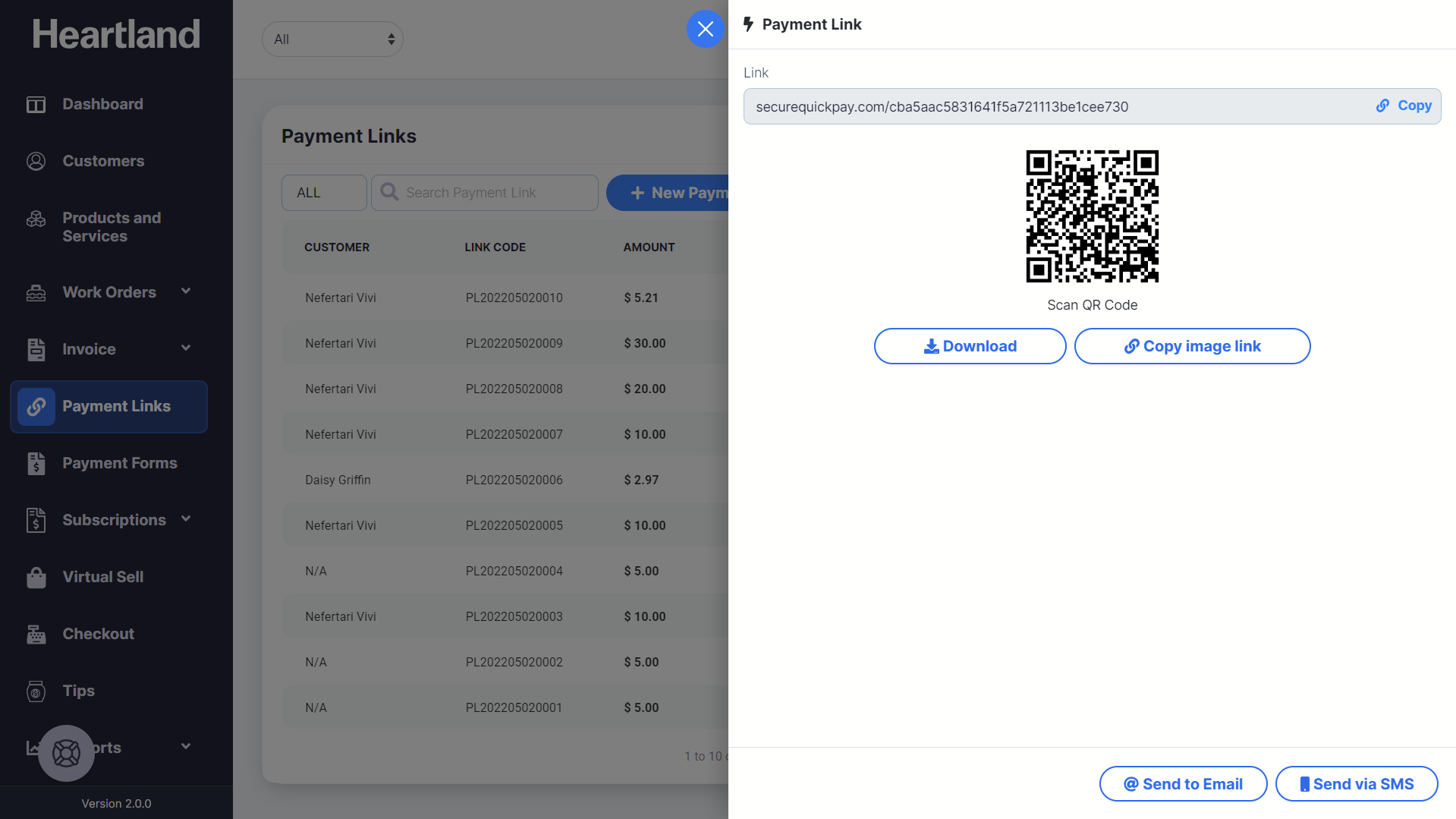Screen dimensions: 1456x819
Task: Open the All dropdown at top
Action: coord(332,39)
